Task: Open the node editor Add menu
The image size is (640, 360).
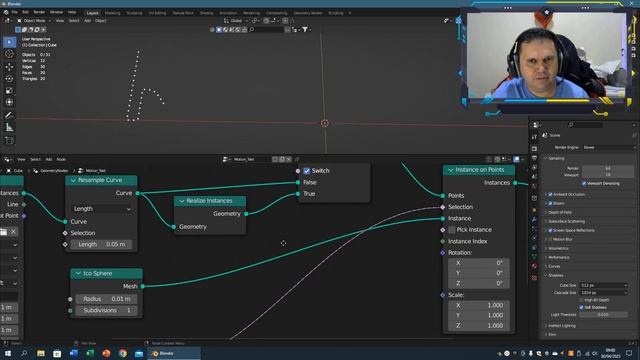Action: click(49, 159)
